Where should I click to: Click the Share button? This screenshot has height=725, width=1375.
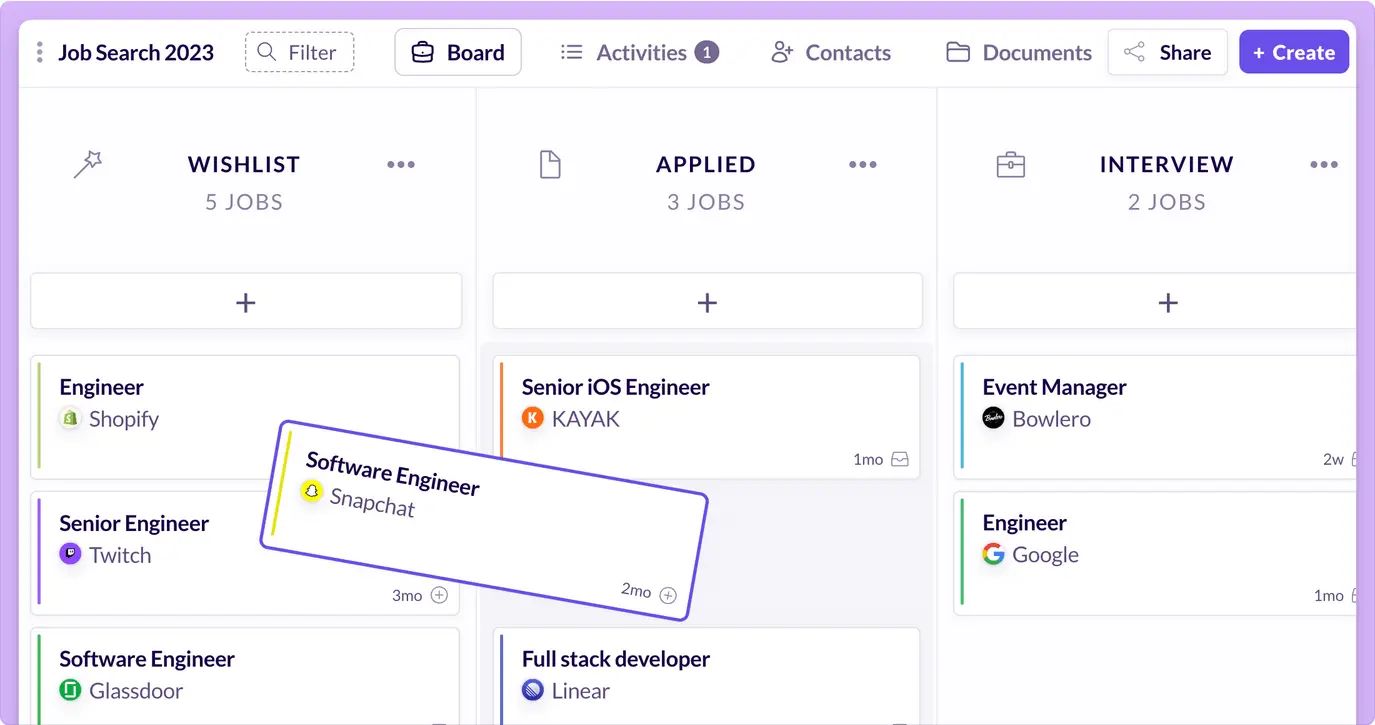1167,51
